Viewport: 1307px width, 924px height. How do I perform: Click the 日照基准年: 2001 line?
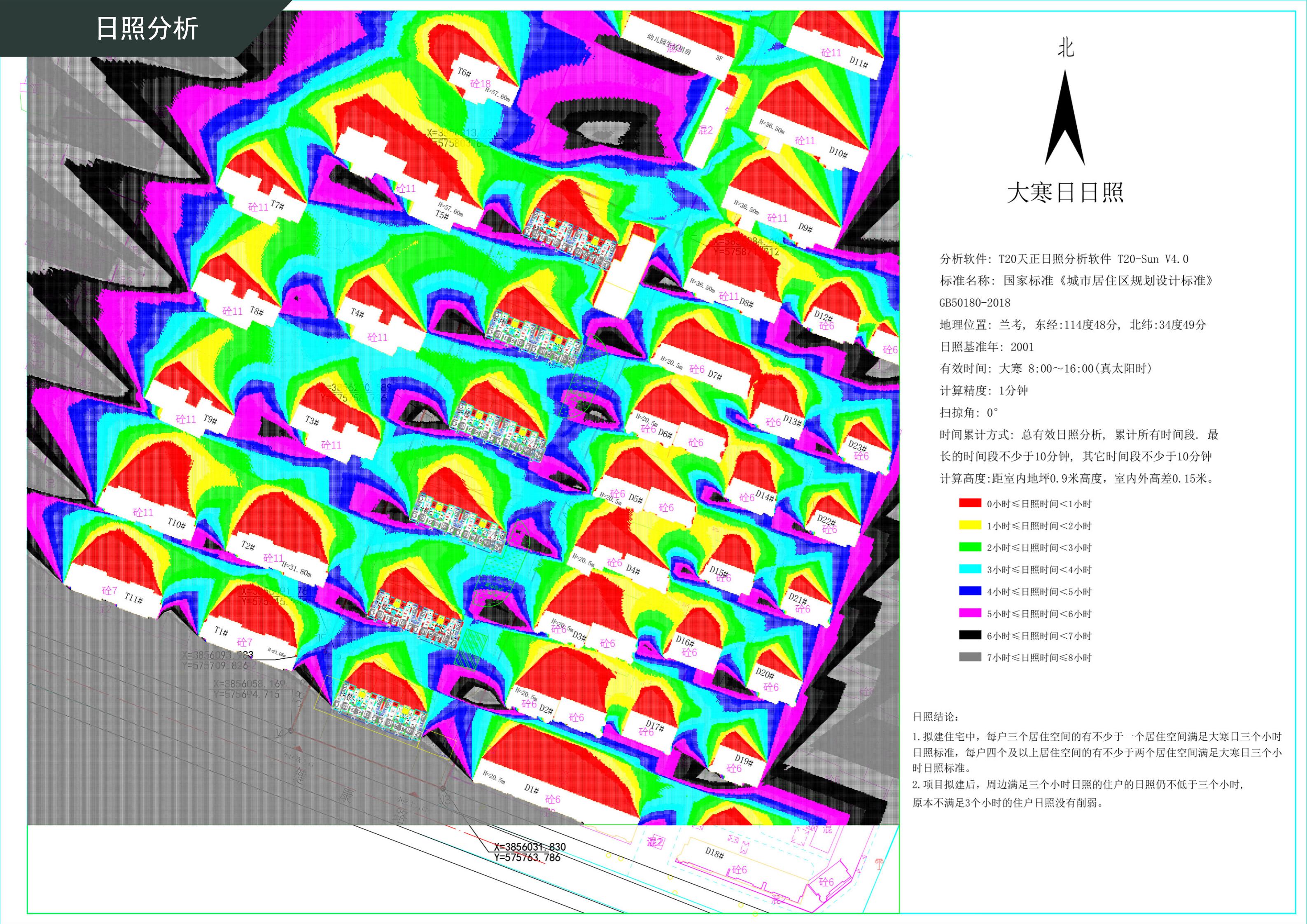tap(986, 347)
